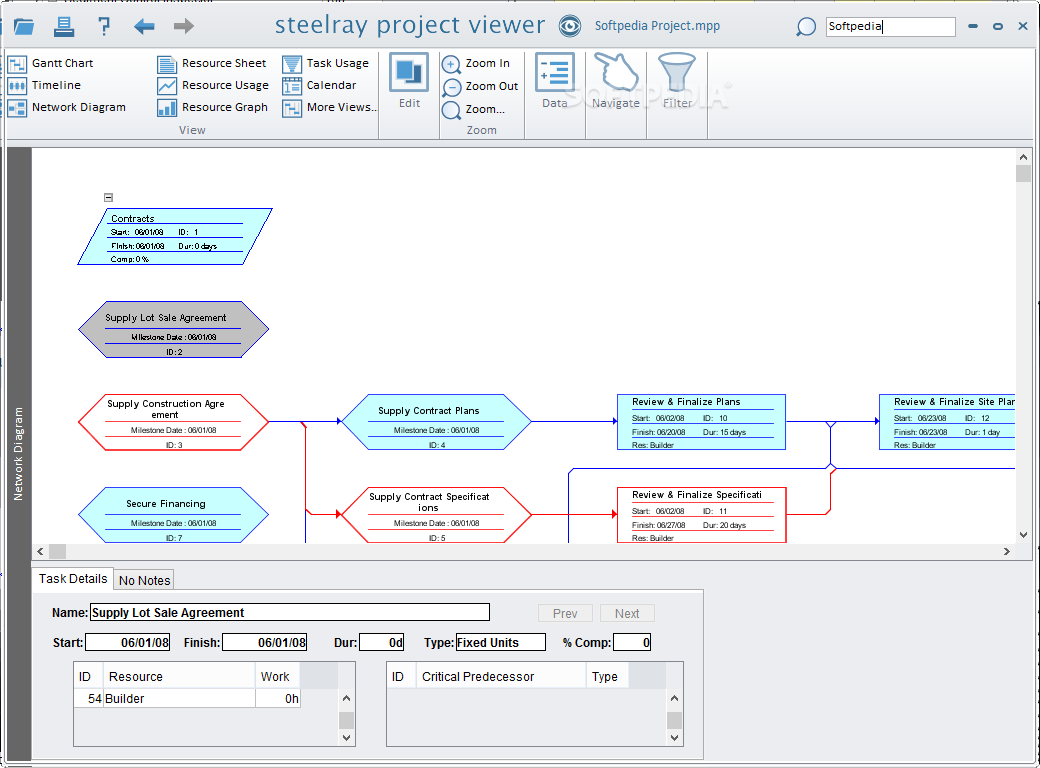This screenshot has height=768, width=1040.
Task: Go forward with the right arrow
Action: [x=184, y=27]
